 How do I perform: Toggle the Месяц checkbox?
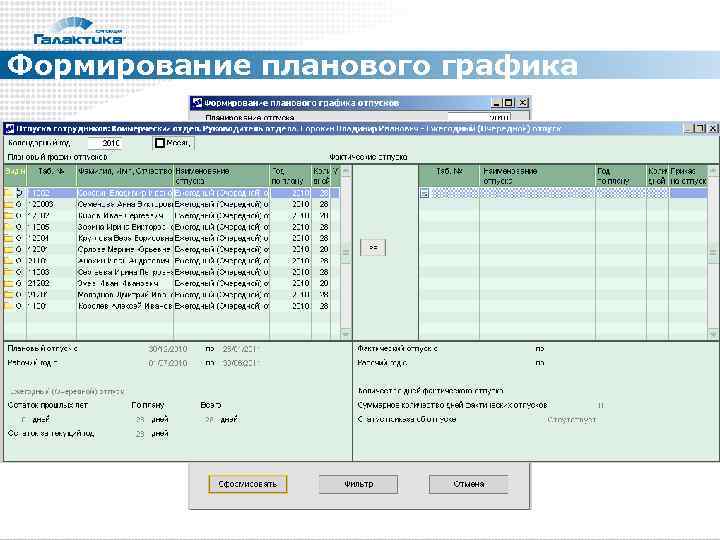click(159, 143)
